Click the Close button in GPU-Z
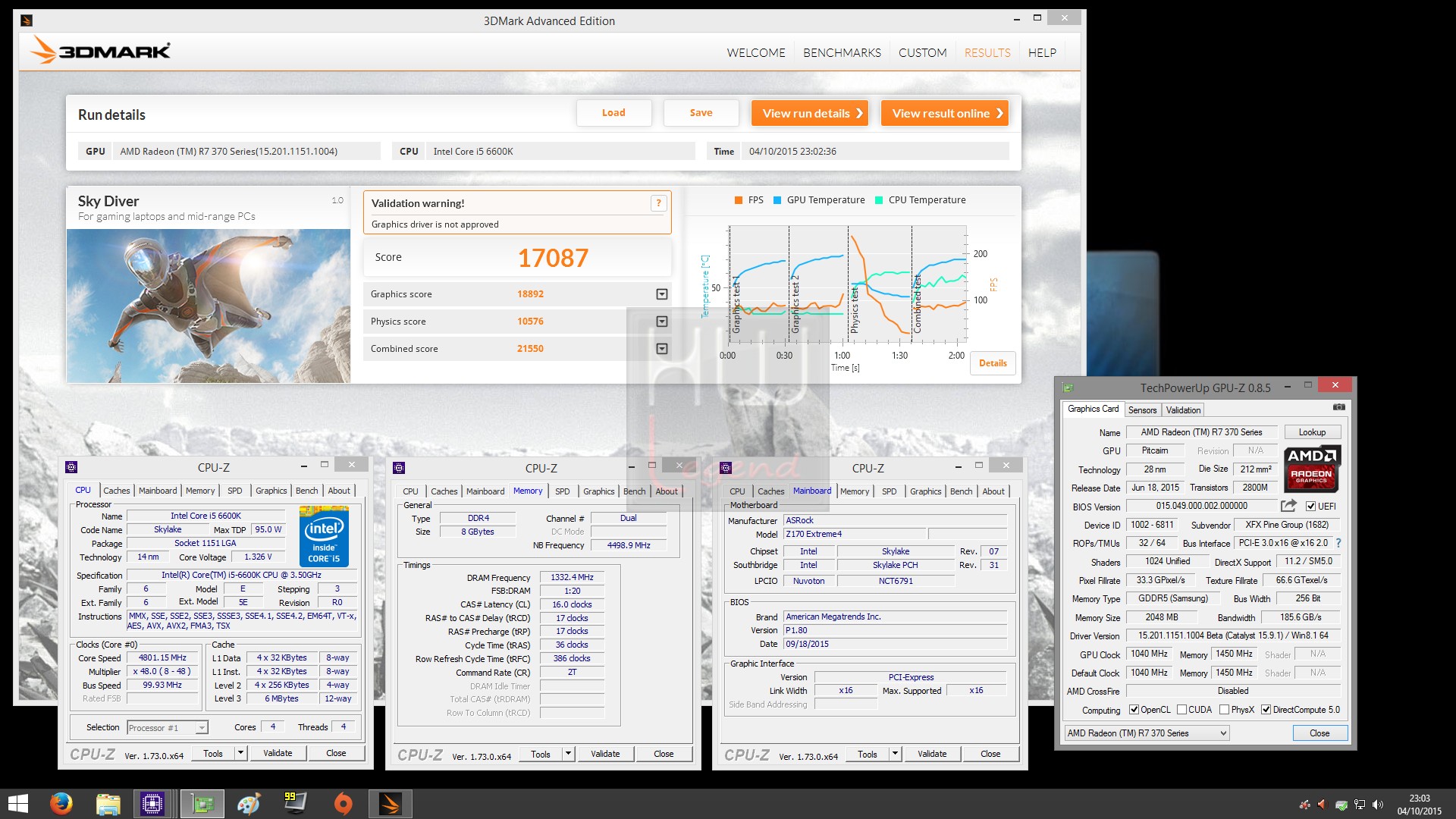Screen dimensions: 1456x819 (1319, 733)
